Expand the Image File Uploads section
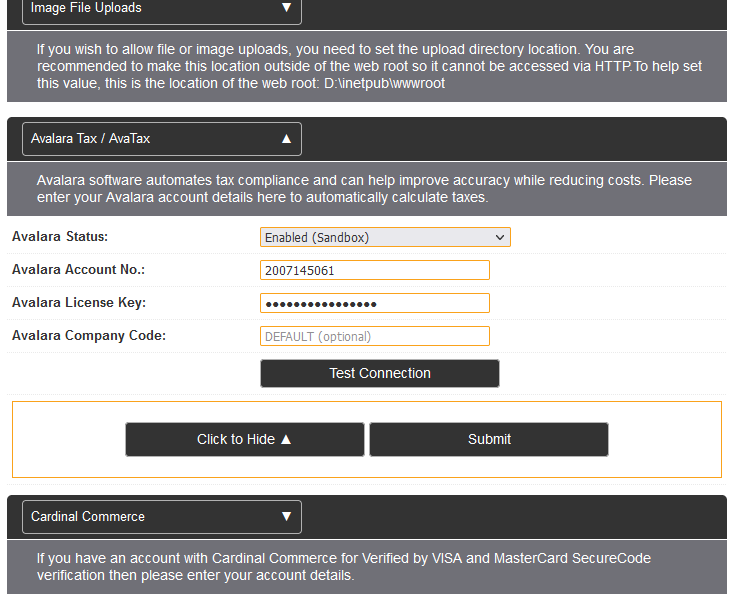 tap(162, 8)
